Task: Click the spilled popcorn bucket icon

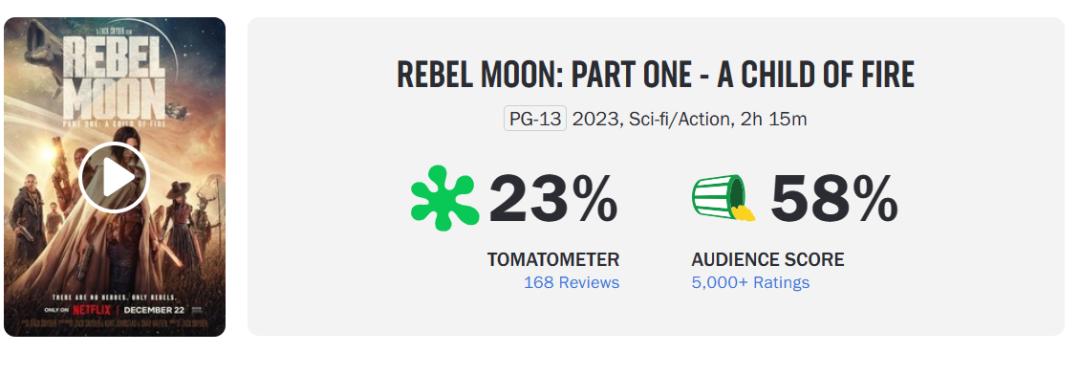Action: (723, 198)
